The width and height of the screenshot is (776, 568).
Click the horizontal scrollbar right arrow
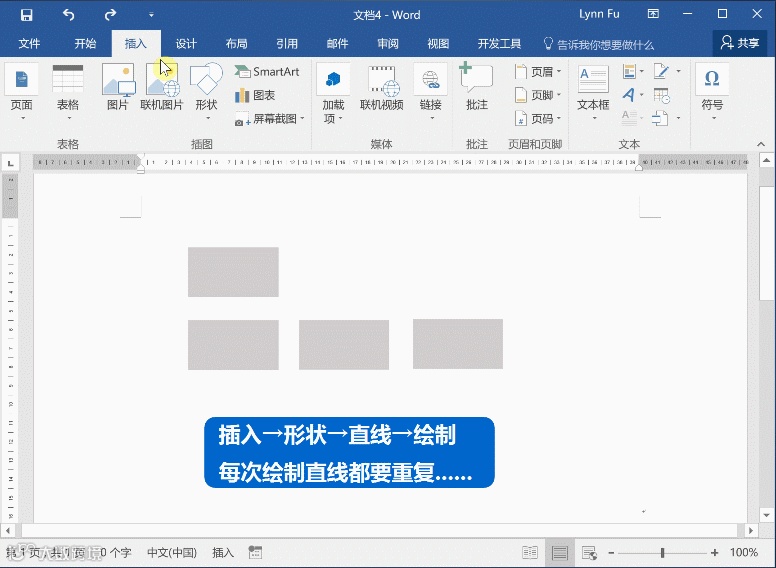click(x=751, y=530)
